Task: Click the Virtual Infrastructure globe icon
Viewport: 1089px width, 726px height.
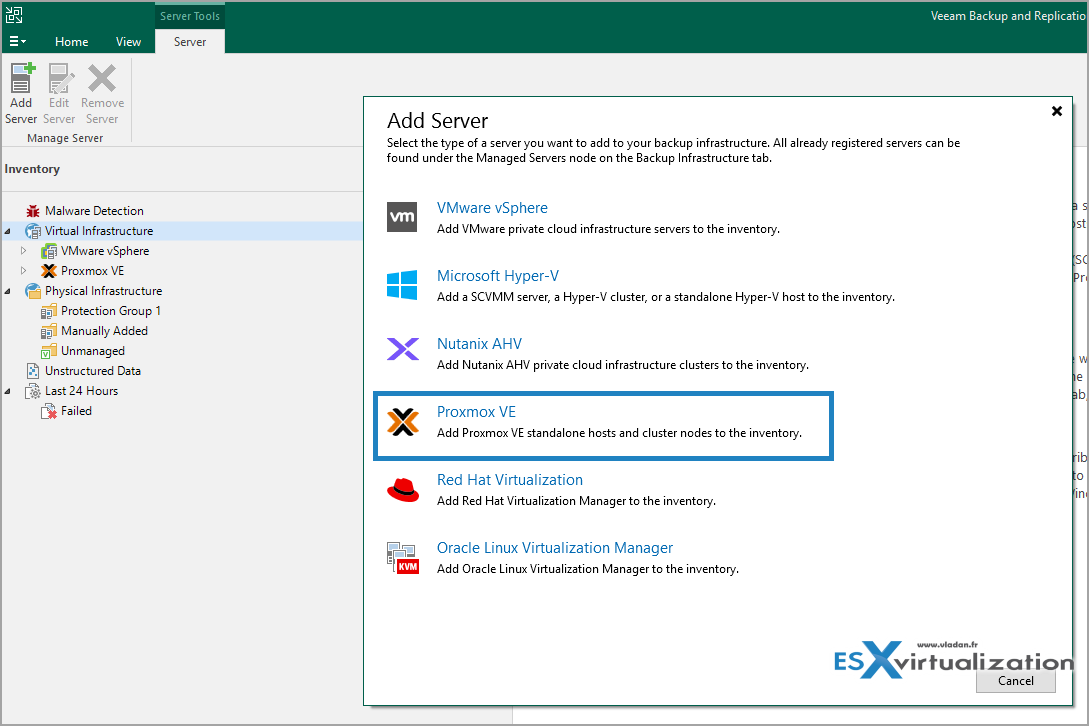Action: 33,231
